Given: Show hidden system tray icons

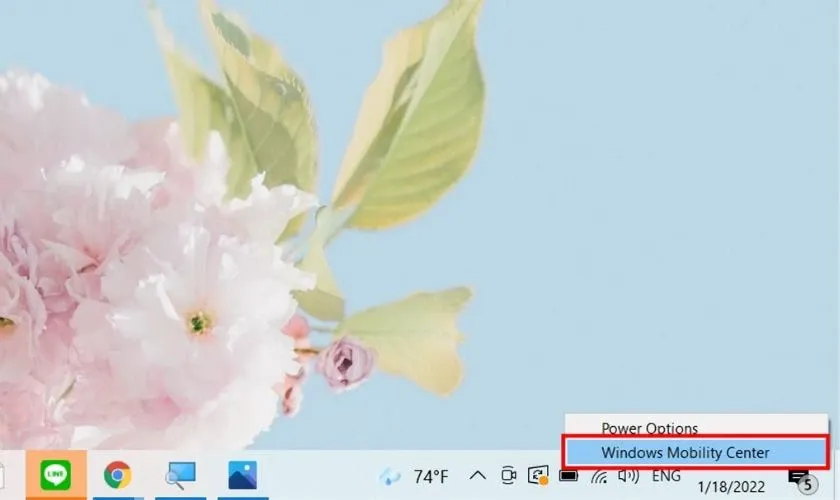Looking at the screenshot, I should coord(477,475).
